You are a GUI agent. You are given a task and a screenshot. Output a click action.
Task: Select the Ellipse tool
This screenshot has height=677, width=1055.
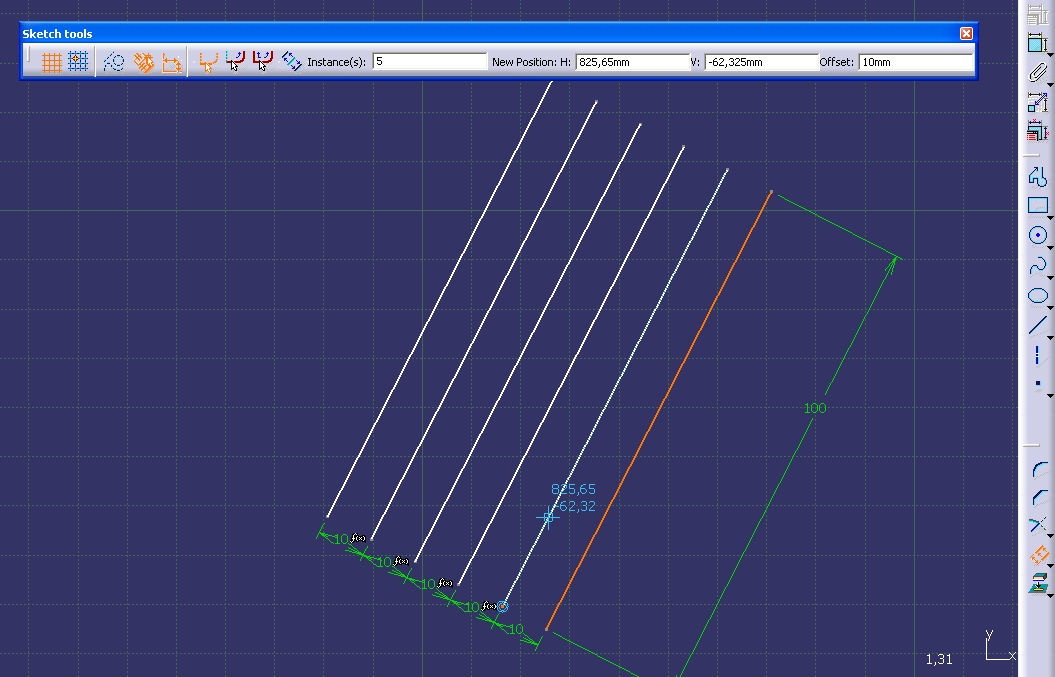coord(1038,295)
